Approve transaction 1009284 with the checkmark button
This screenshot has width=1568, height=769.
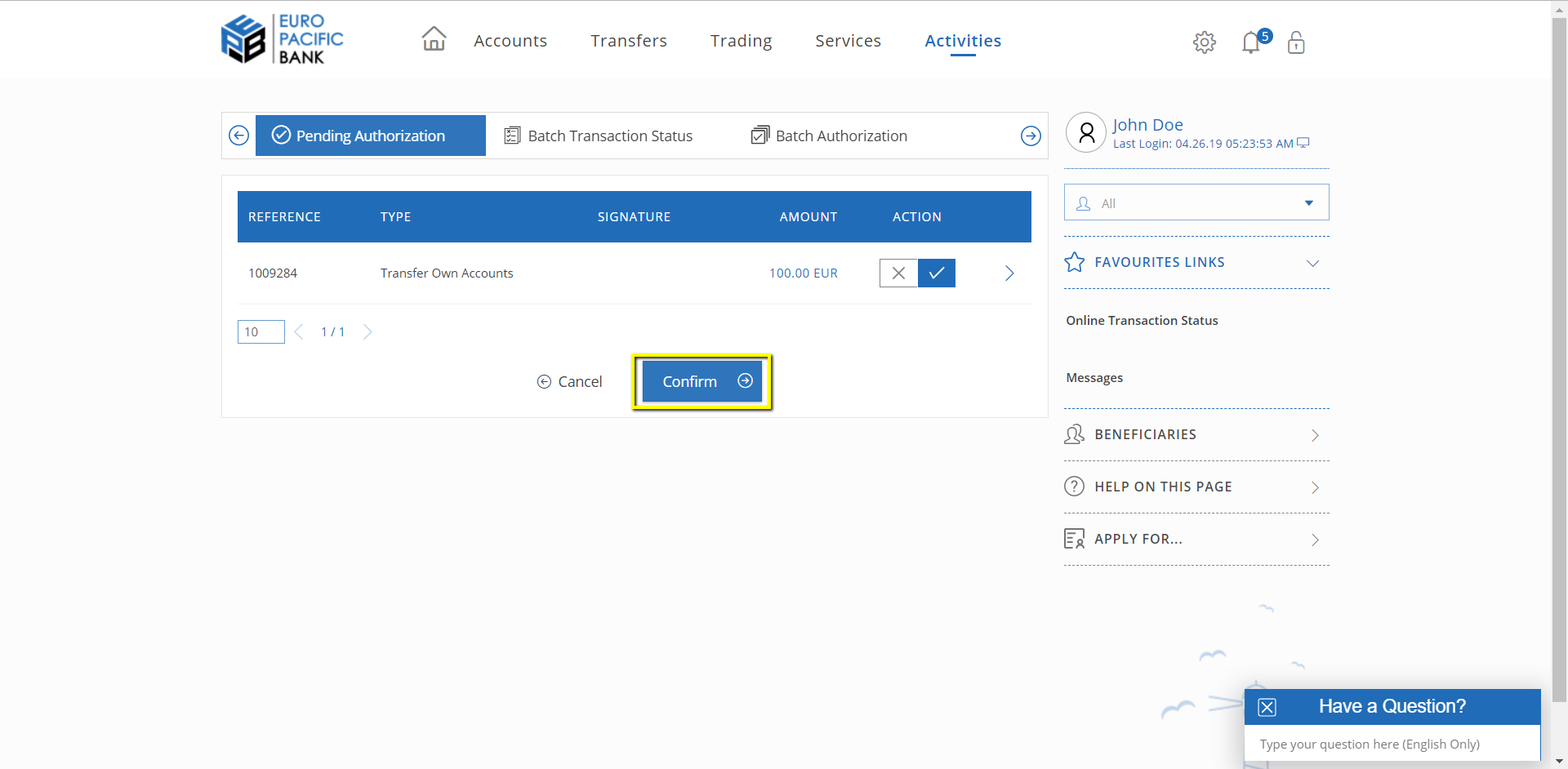[x=937, y=273]
